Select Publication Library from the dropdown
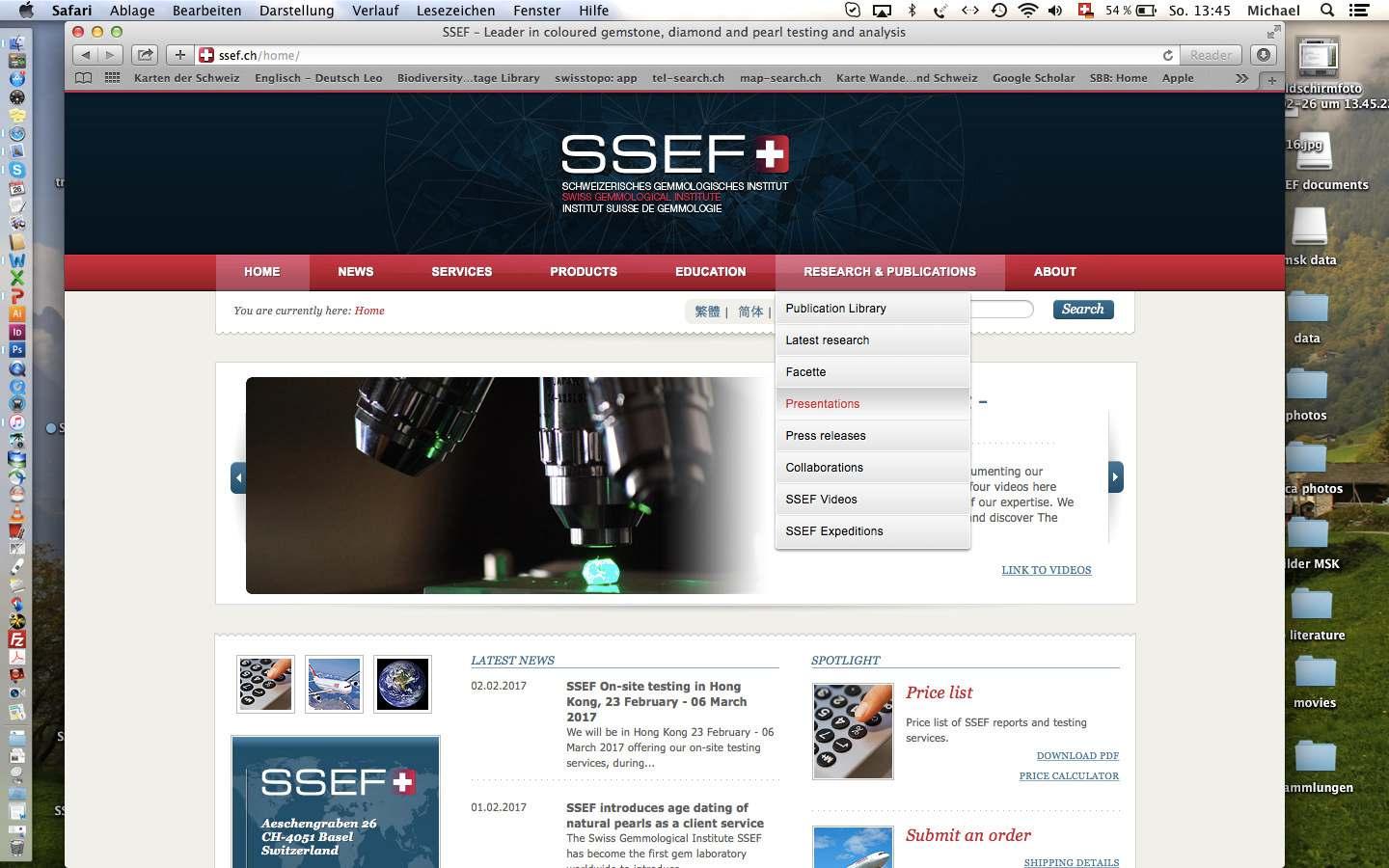The image size is (1389, 868). pos(873,309)
